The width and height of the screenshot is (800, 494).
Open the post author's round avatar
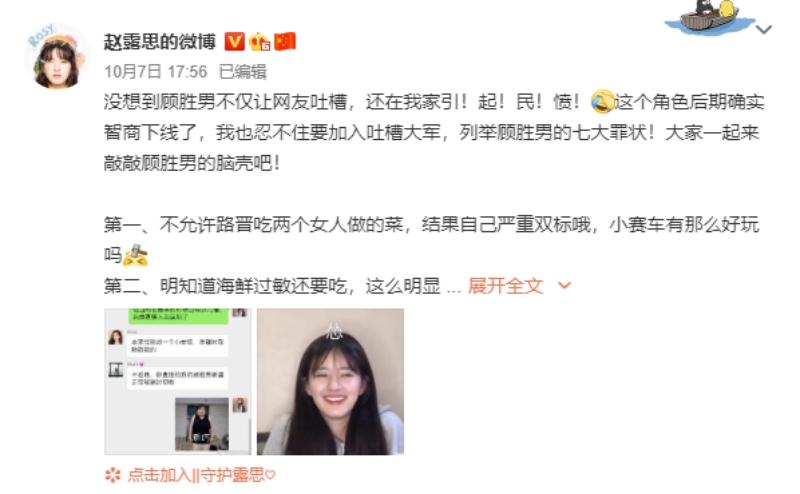pyautogui.click(x=57, y=57)
